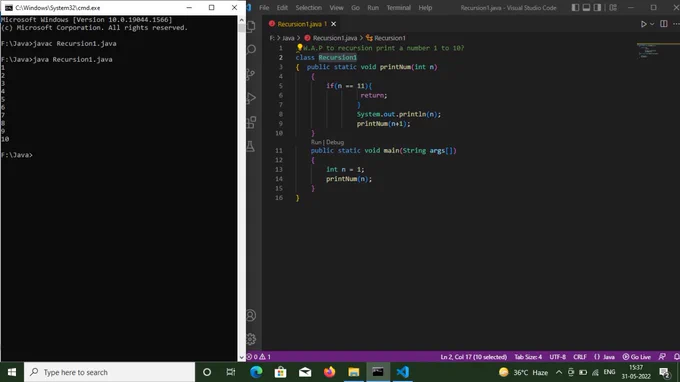
Task: Open the Go menu
Action: pyautogui.click(x=355, y=7)
